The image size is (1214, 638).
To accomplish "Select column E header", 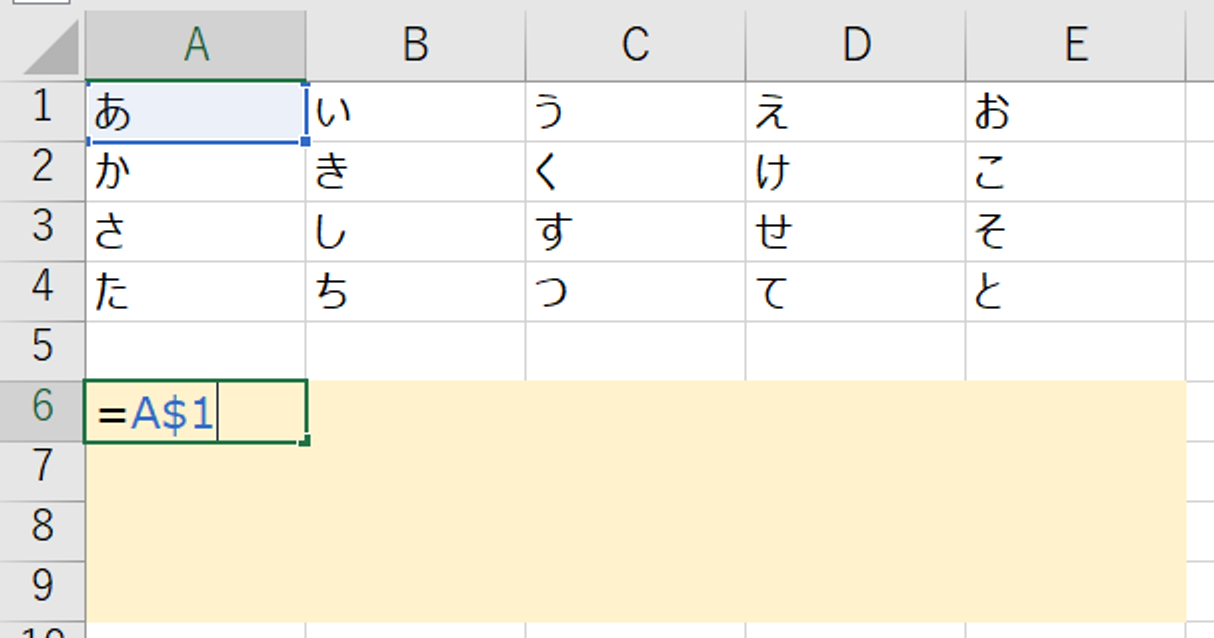I will [1076, 45].
